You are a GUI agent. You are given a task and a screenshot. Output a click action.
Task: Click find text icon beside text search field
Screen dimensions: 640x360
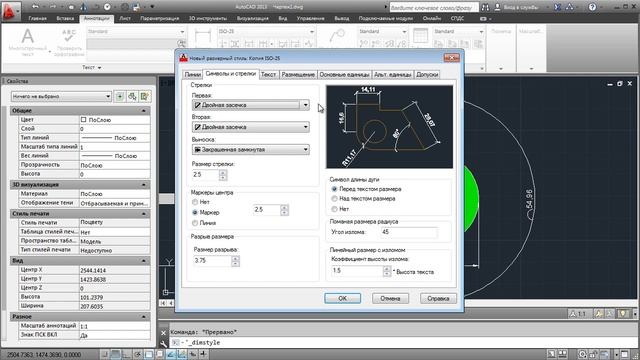point(182,43)
